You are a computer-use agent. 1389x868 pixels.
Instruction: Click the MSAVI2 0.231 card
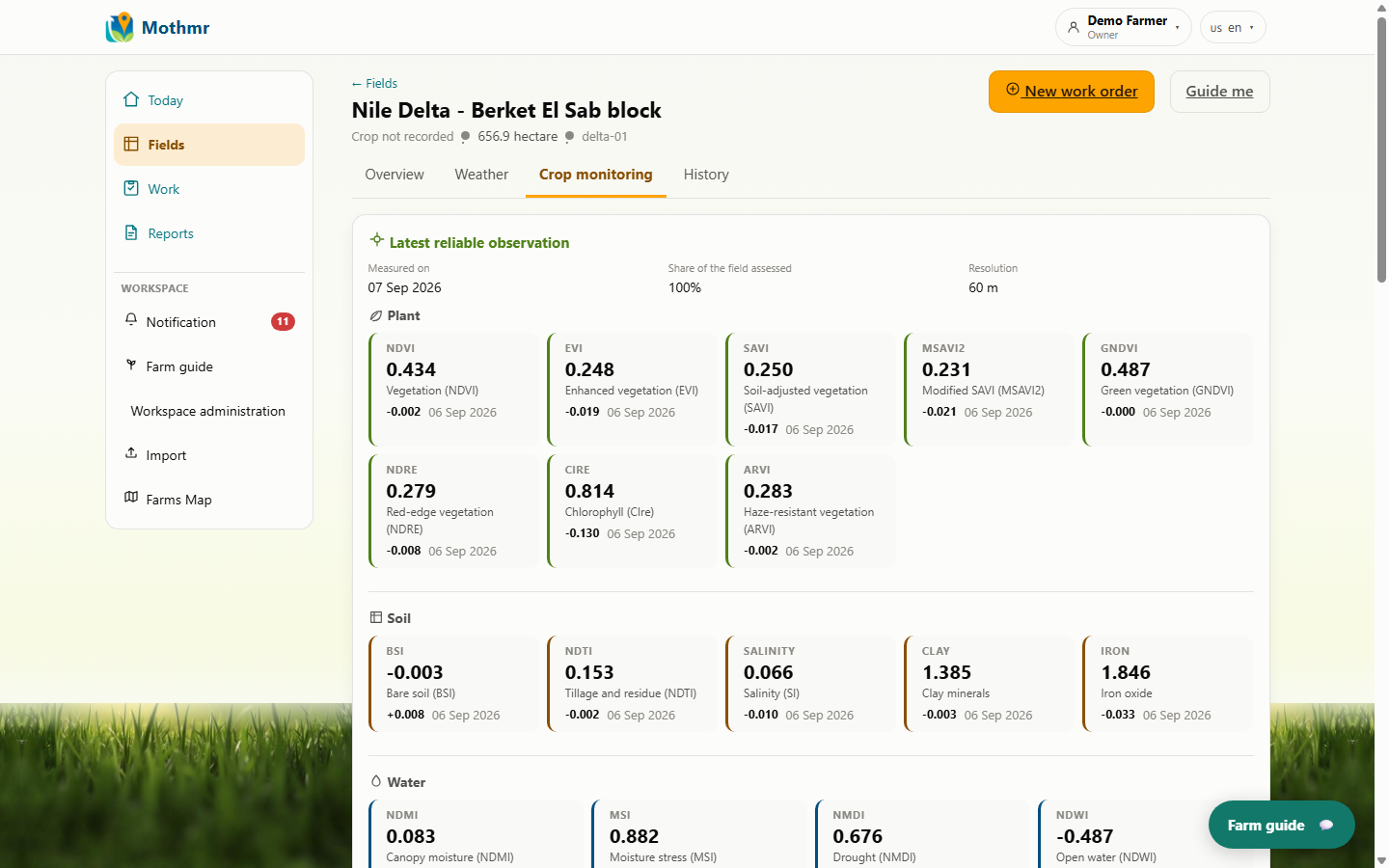[x=989, y=390]
